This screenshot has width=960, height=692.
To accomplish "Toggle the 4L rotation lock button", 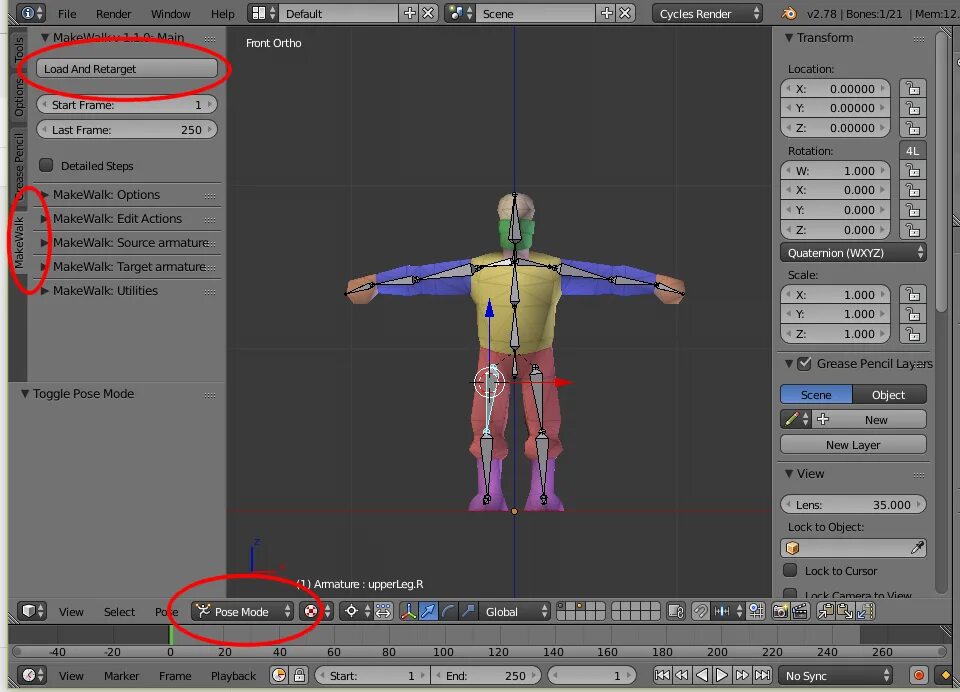I will click(x=913, y=151).
